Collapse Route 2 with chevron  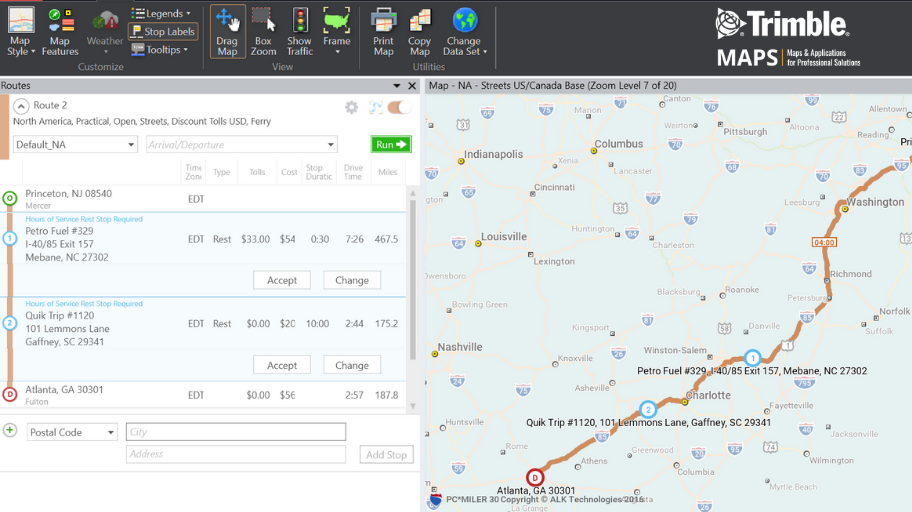click(x=21, y=106)
